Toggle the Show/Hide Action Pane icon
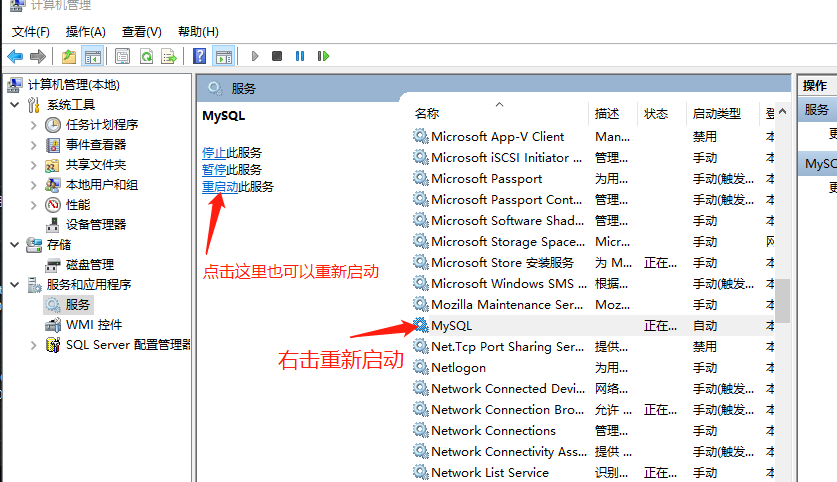837x482 pixels. click(x=224, y=56)
